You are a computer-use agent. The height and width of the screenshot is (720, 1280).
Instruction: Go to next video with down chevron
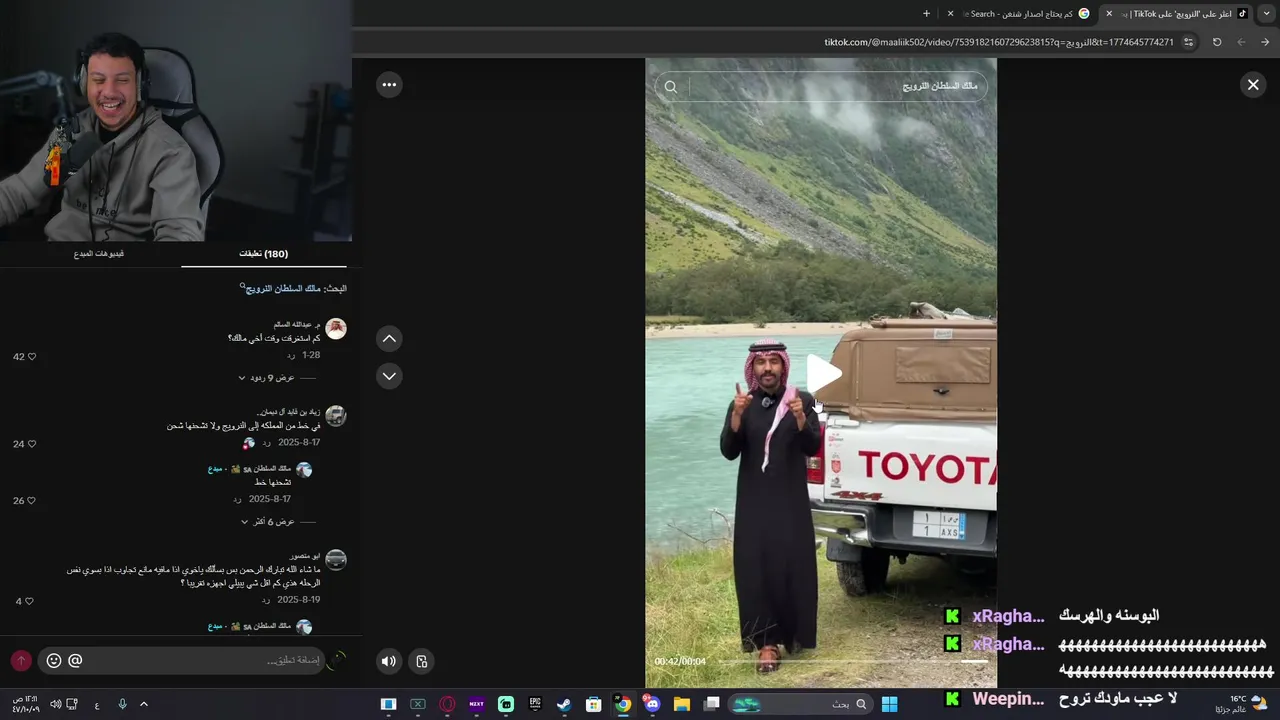(389, 376)
